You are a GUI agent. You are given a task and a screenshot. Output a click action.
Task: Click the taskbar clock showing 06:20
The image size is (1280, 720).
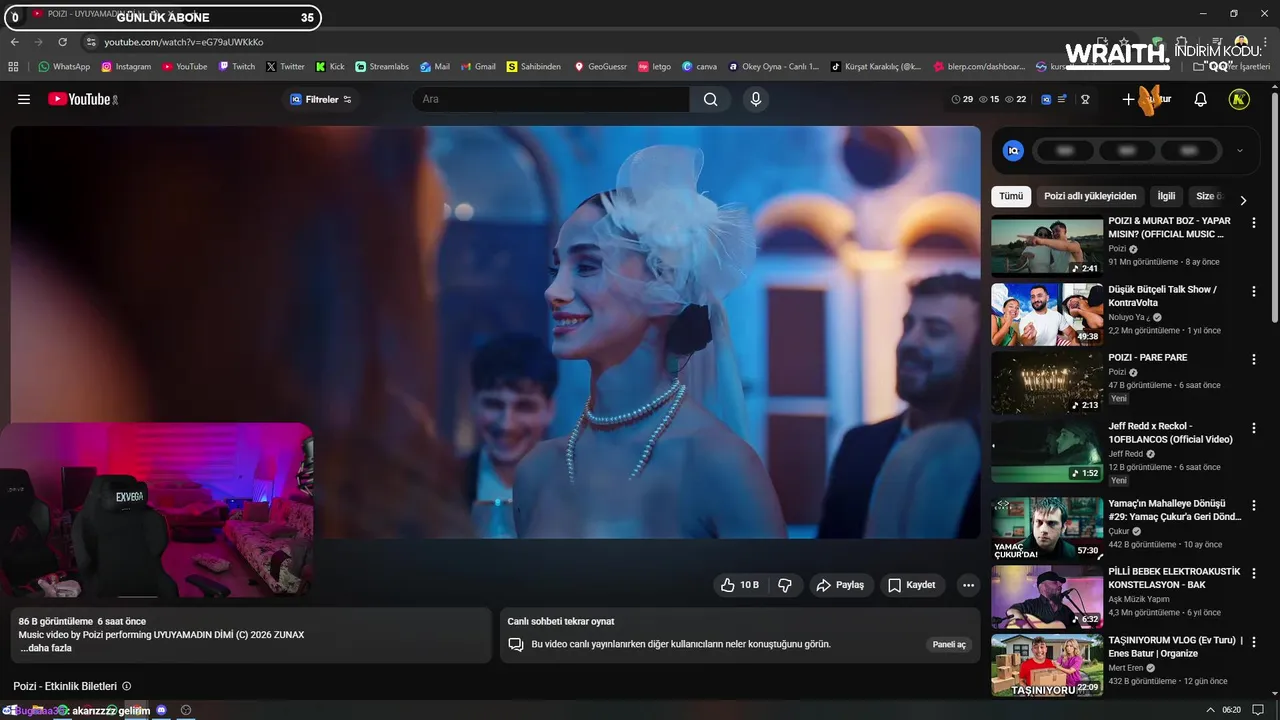(x=1231, y=710)
